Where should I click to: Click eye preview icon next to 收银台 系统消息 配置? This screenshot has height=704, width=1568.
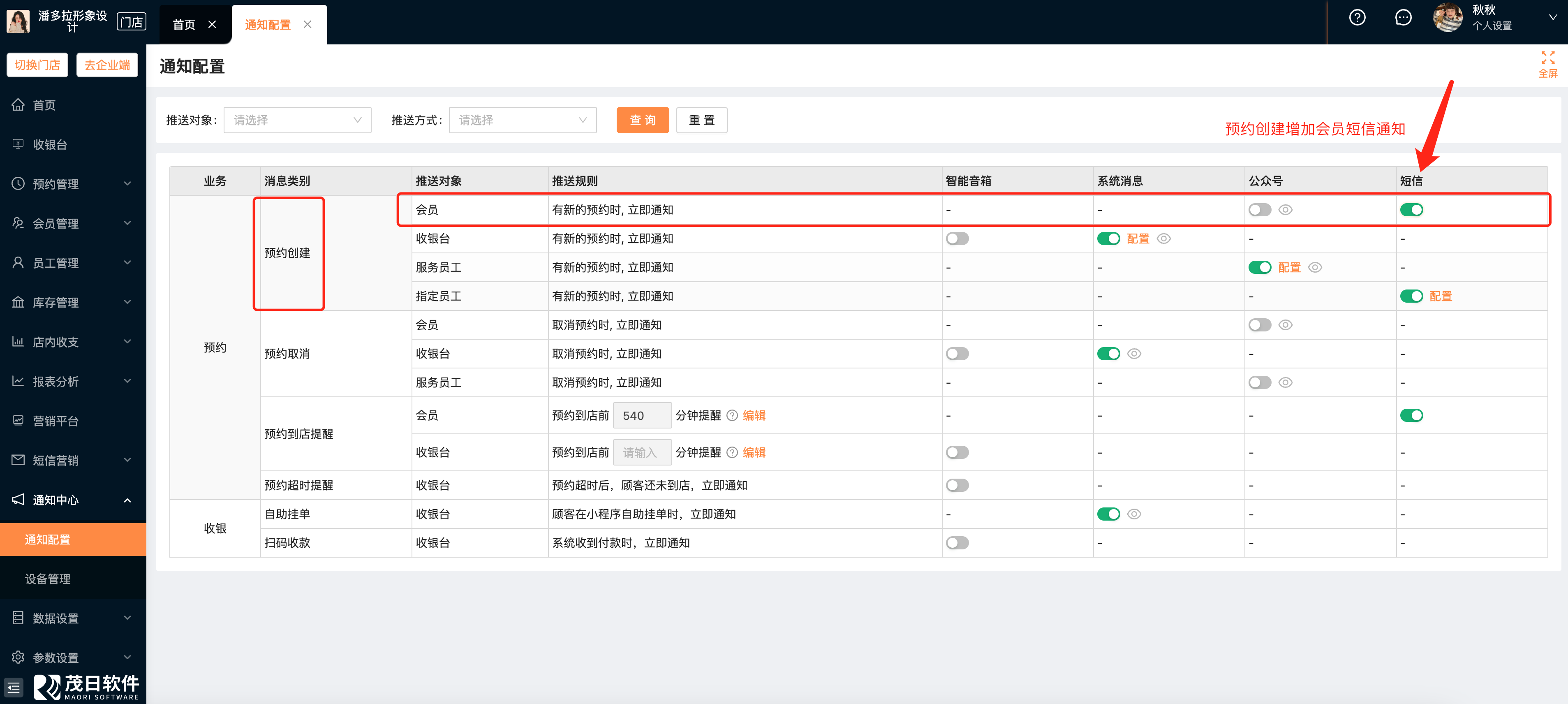[1163, 239]
